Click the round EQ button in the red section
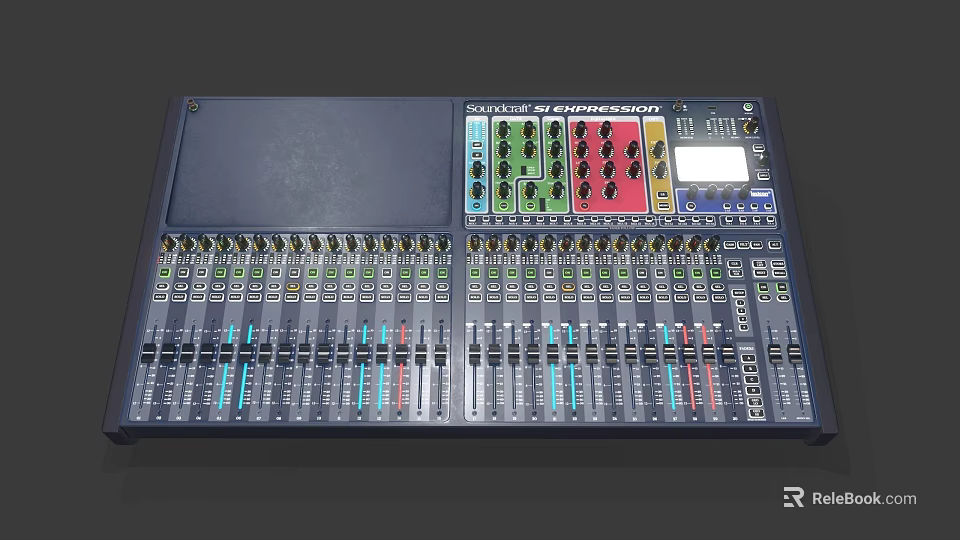960x540 pixels. (x=585, y=206)
